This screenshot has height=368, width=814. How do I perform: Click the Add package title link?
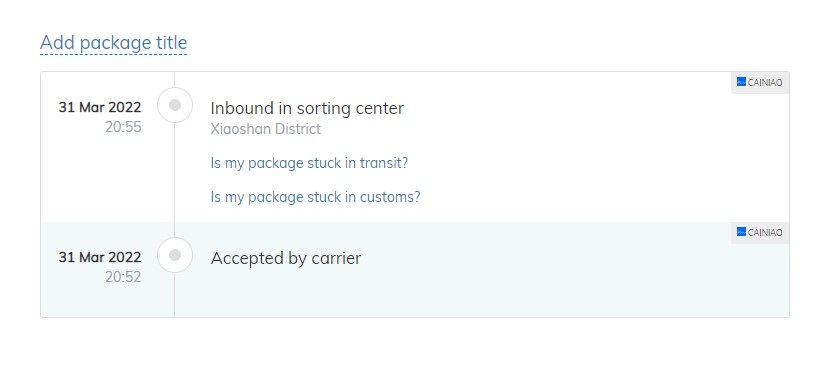click(113, 43)
